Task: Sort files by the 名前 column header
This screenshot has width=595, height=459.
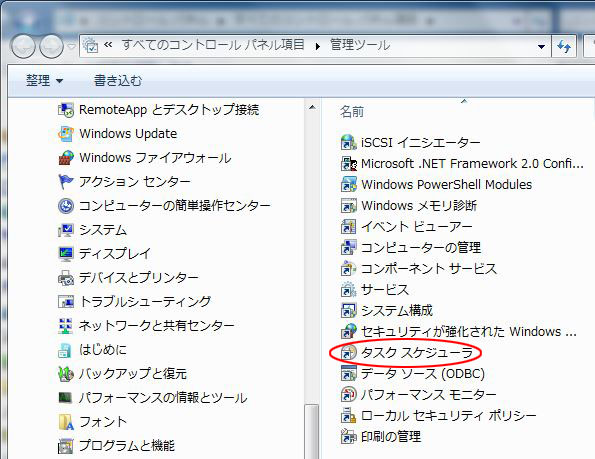Action: pos(352,112)
